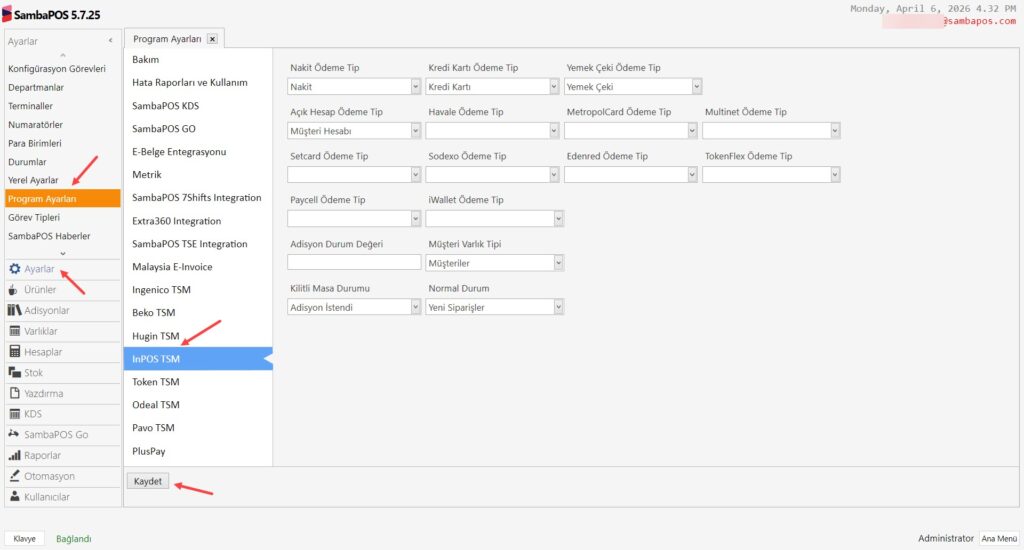Open Hesaplar calculator icon
1024x550 pixels.
[15, 352]
